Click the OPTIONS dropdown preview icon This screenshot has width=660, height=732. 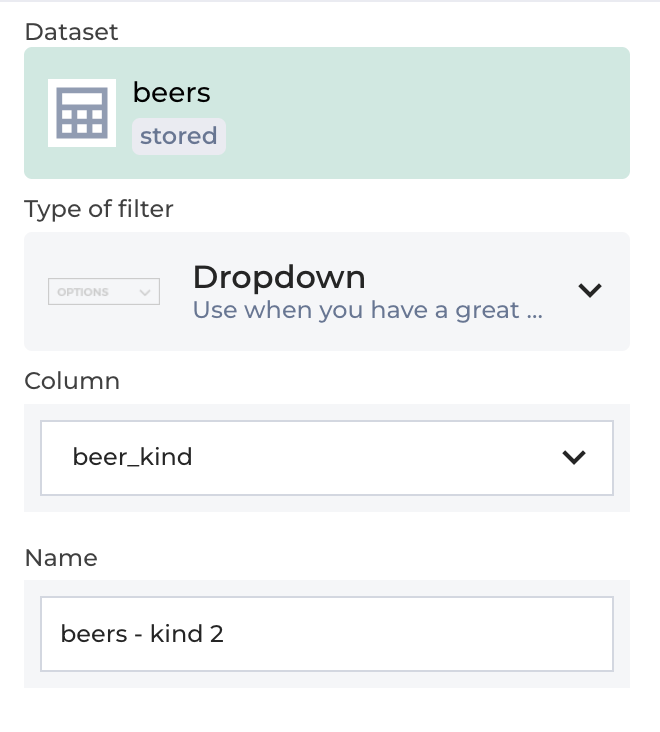(104, 292)
